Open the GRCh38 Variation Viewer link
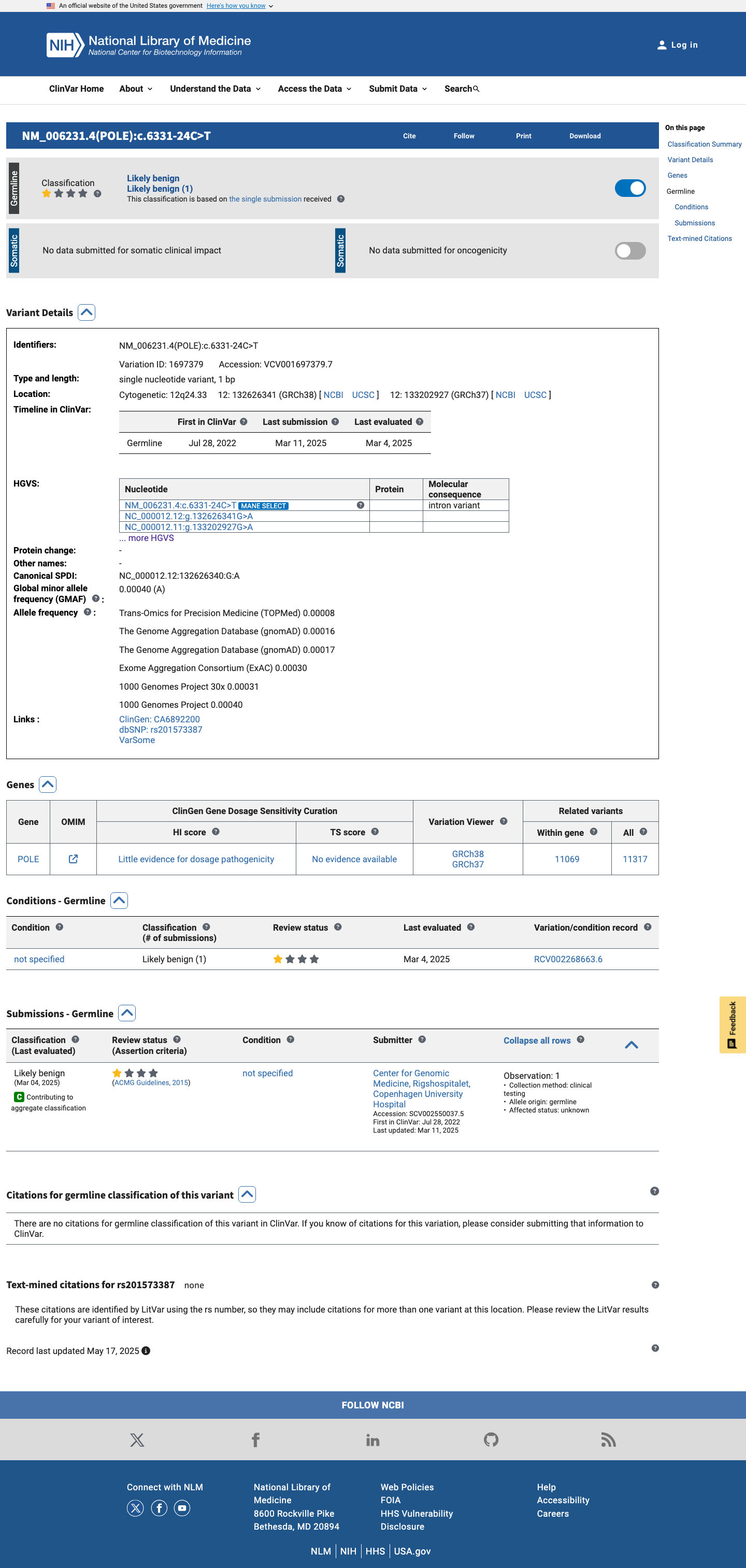The width and height of the screenshot is (746, 1568). click(x=467, y=854)
